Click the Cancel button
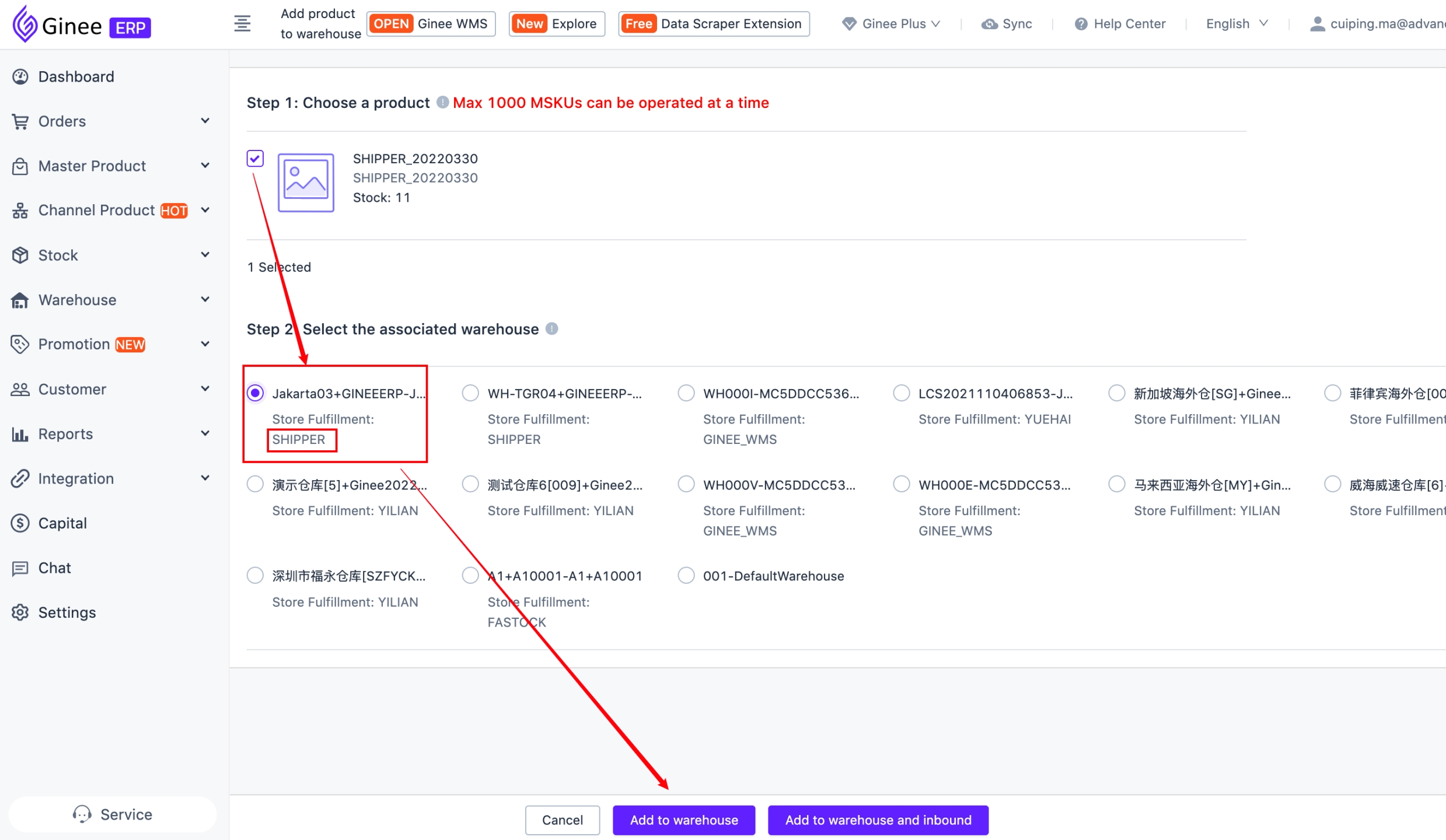The image size is (1446, 840). [x=562, y=820]
